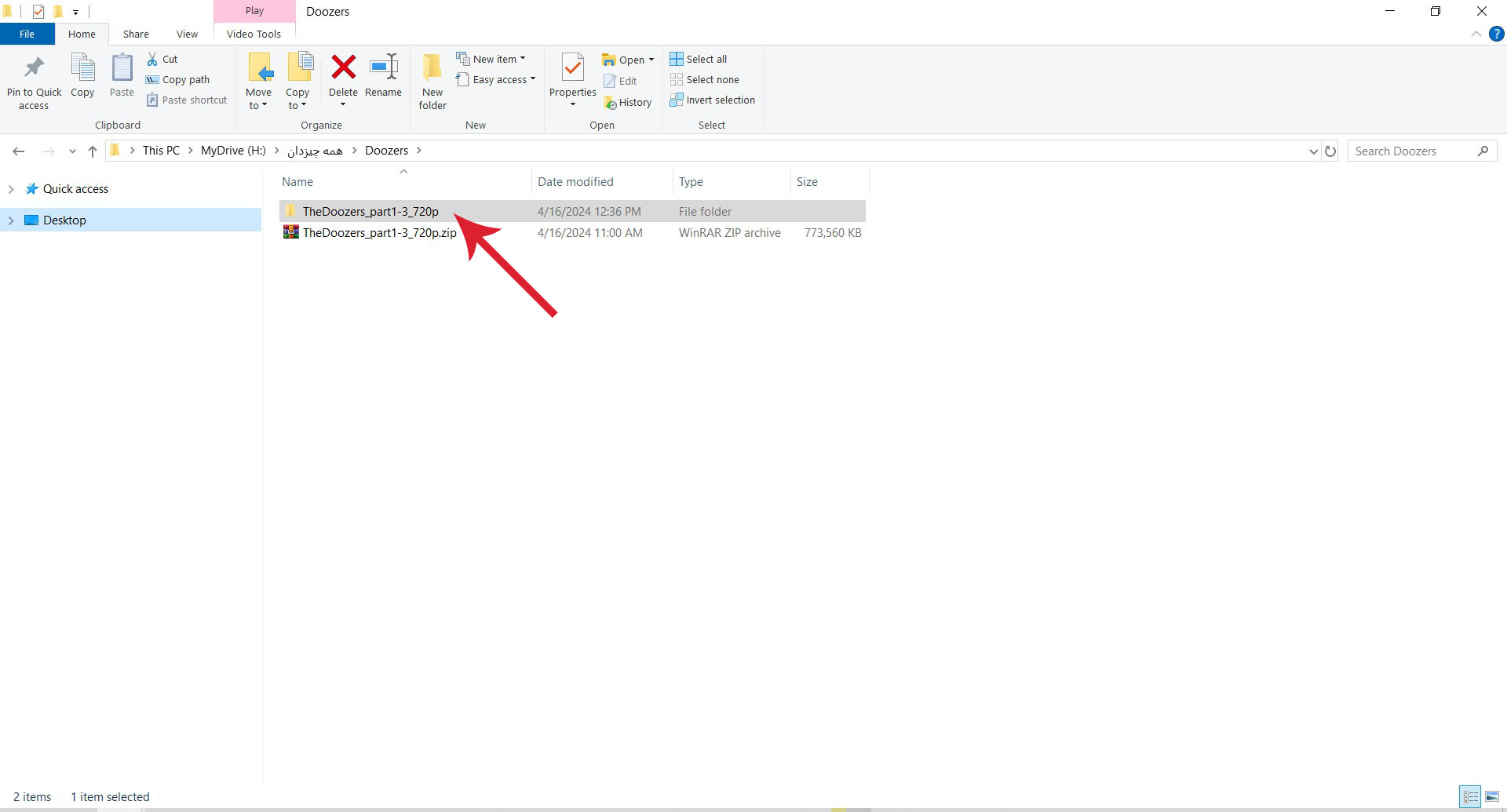Open Customize Quick Access Toolbar dropdown
Viewport: 1507px width, 812px height.
click(75, 12)
